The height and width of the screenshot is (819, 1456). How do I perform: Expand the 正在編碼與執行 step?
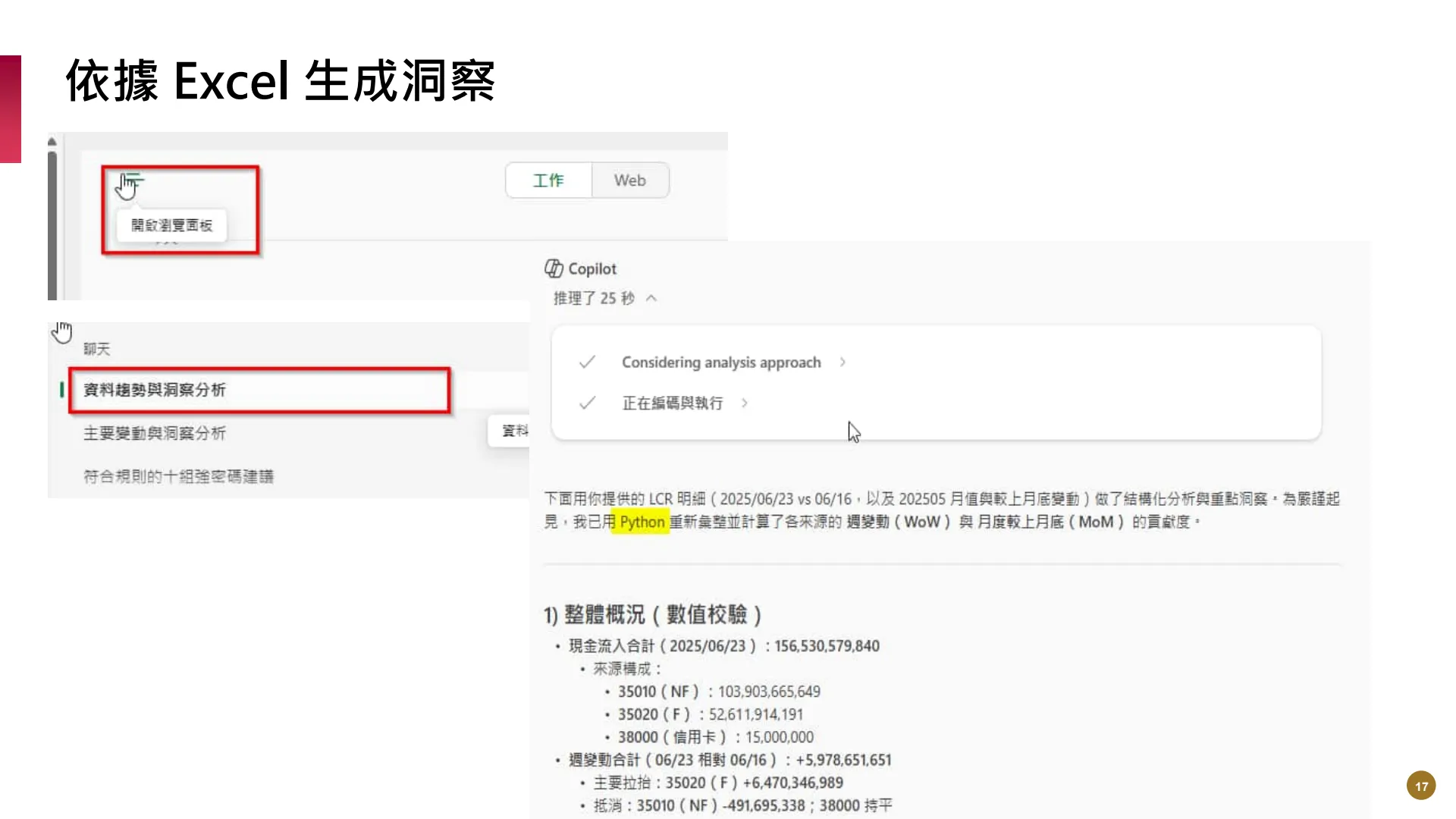(x=745, y=403)
